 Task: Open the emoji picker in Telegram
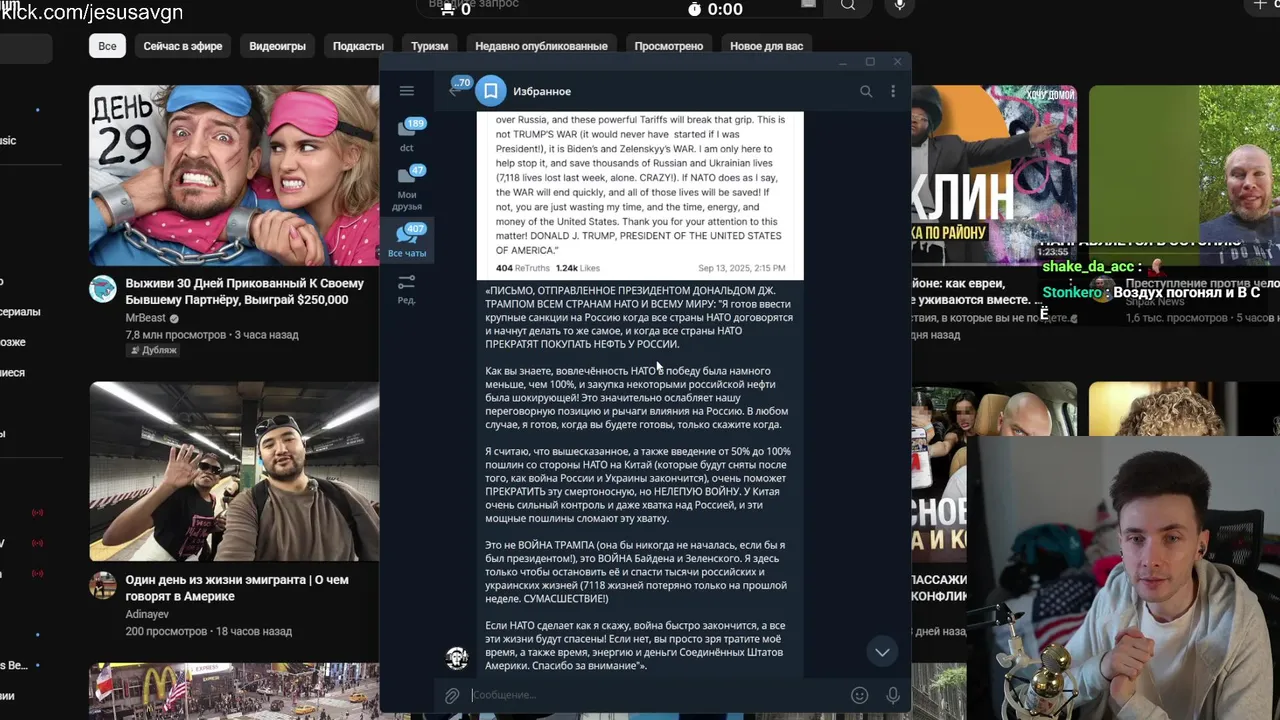(859, 695)
